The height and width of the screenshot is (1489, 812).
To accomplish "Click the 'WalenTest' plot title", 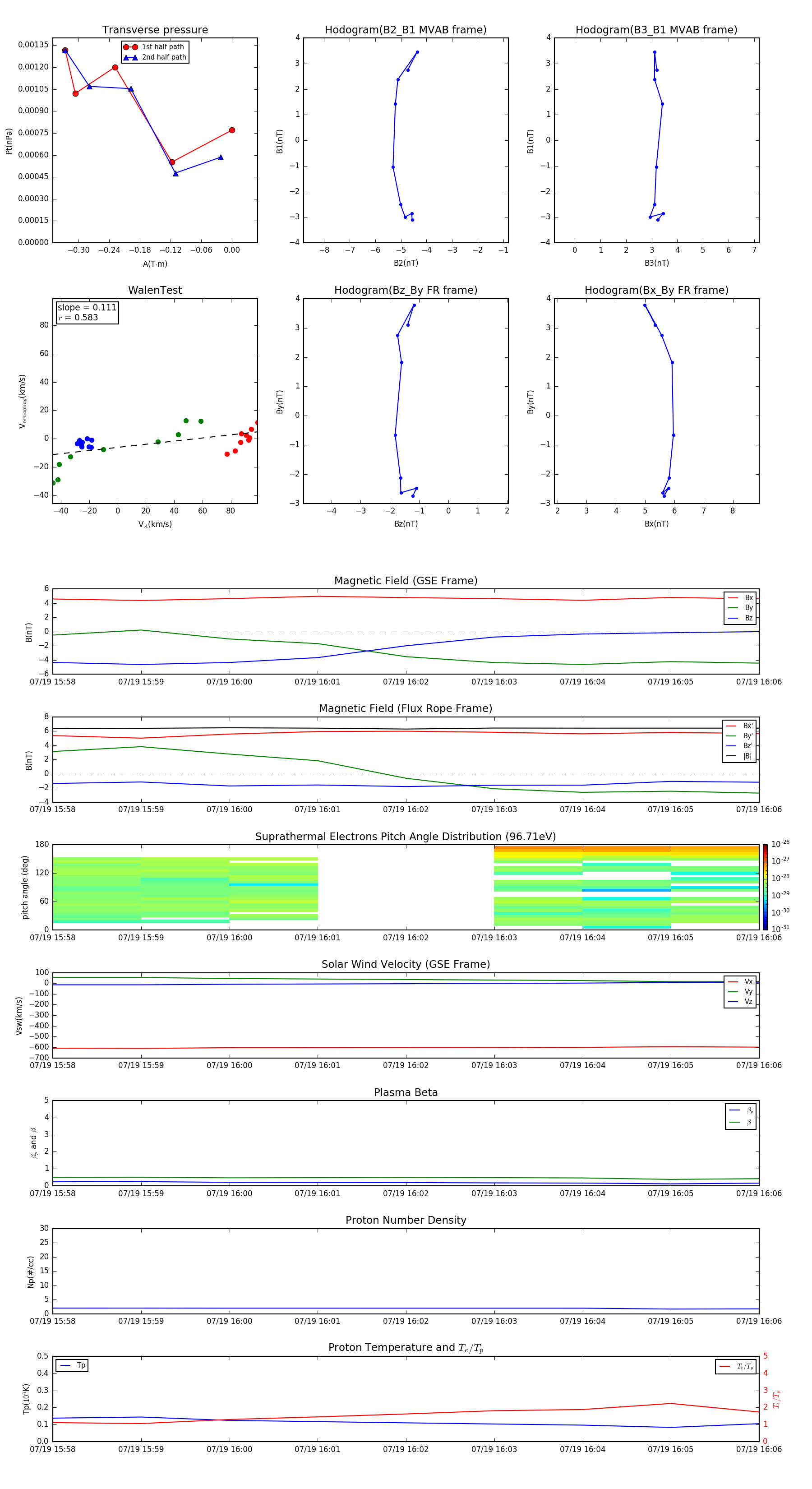I will tap(155, 290).
